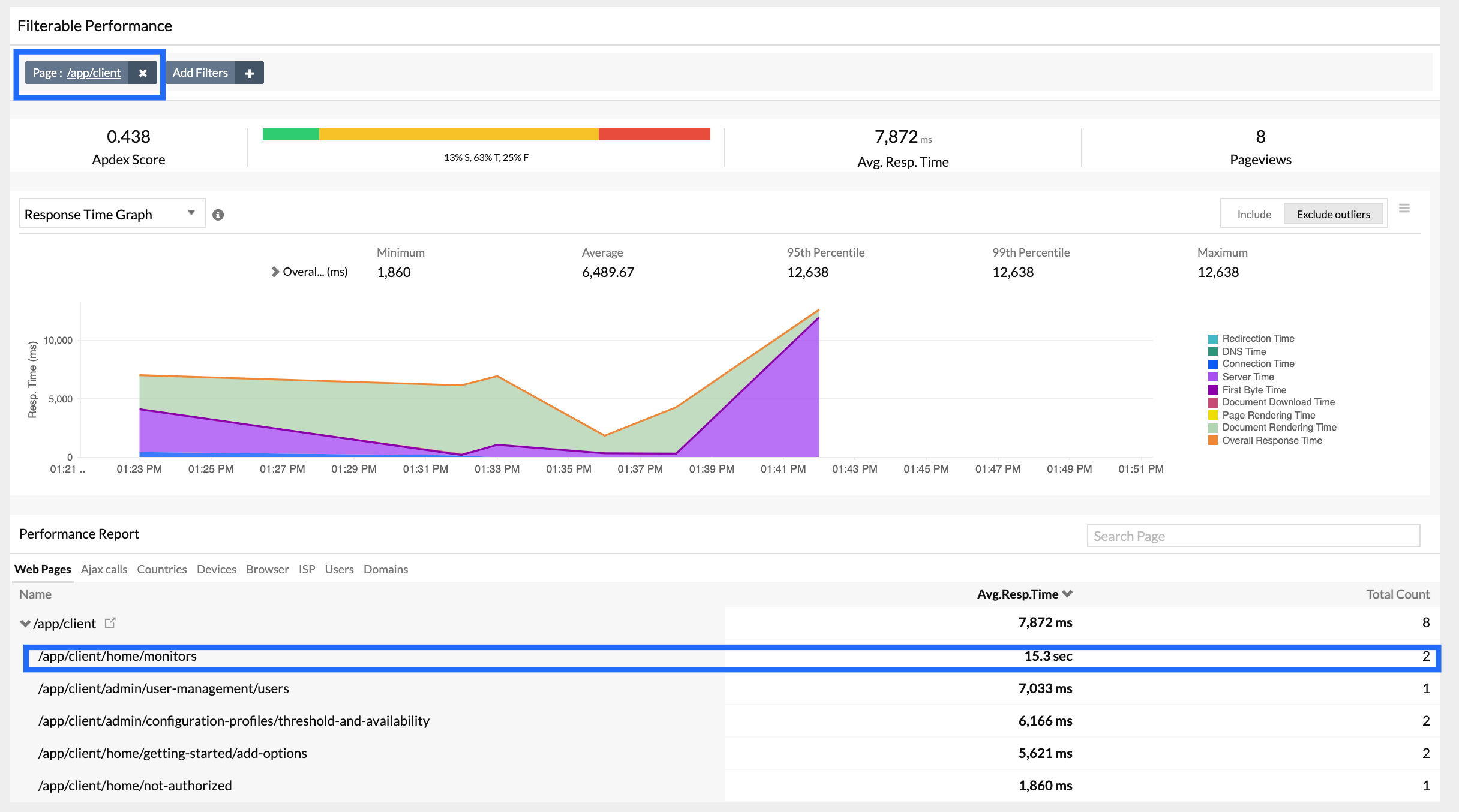Screen dimensions: 1459x812
Task: Click the plus icon beside Add Filters
Action: coord(250,73)
